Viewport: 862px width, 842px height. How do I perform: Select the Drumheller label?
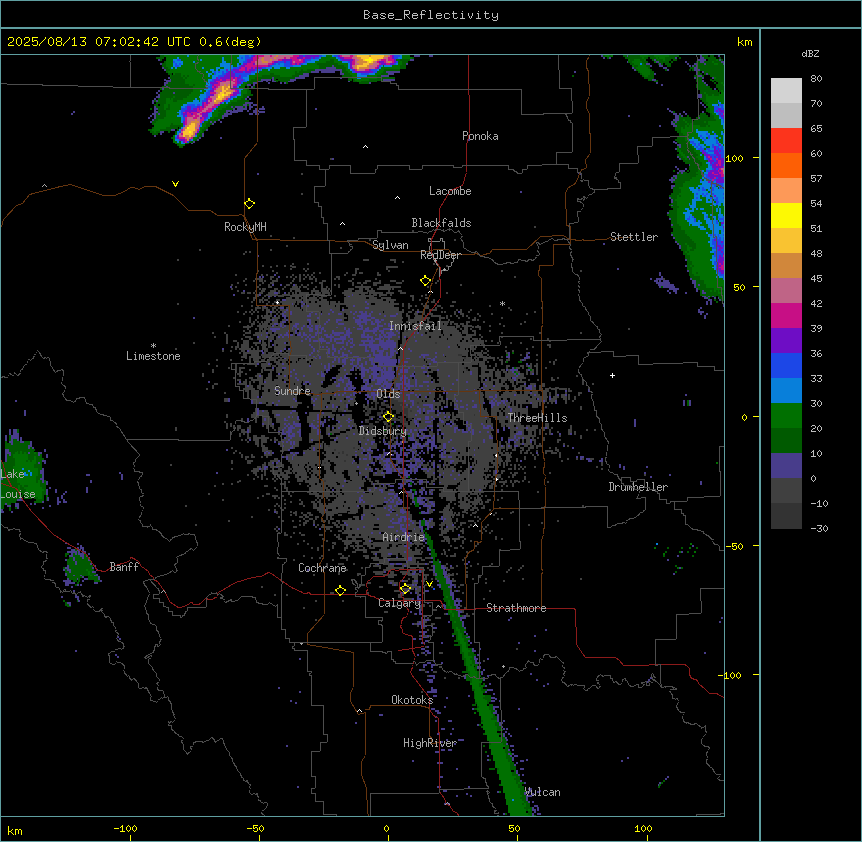pyautogui.click(x=638, y=487)
